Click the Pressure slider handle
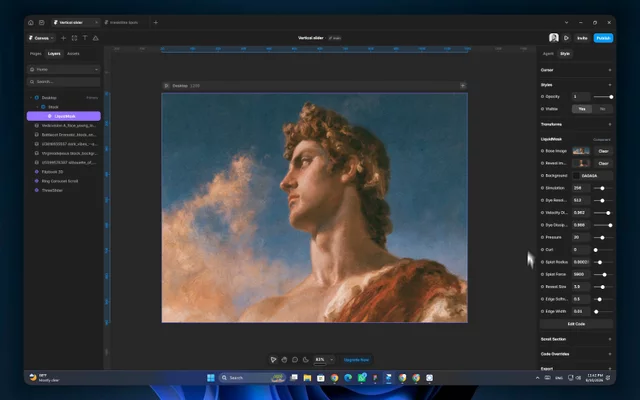The width and height of the screenshot is (640, 400). (602, 238)
